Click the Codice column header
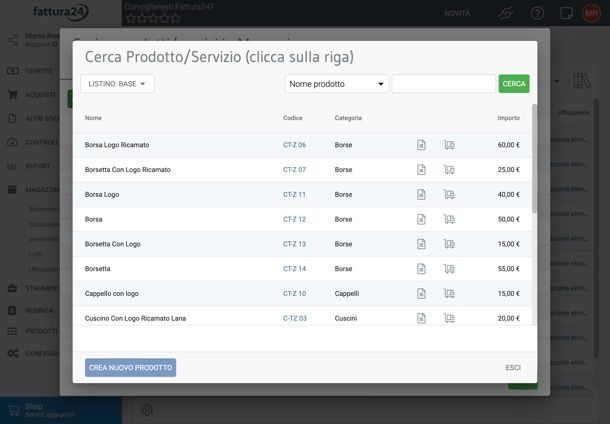 [293, 118]
